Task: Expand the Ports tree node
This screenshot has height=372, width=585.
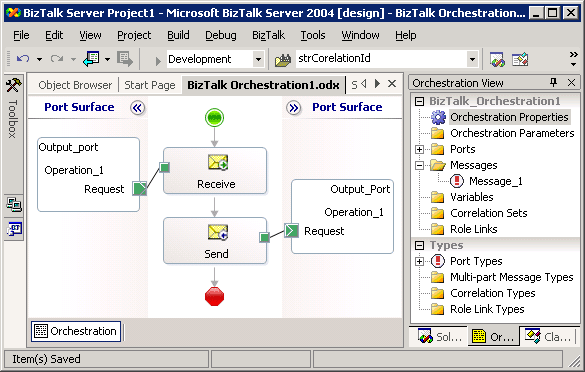Action: [x=420, y=149]
